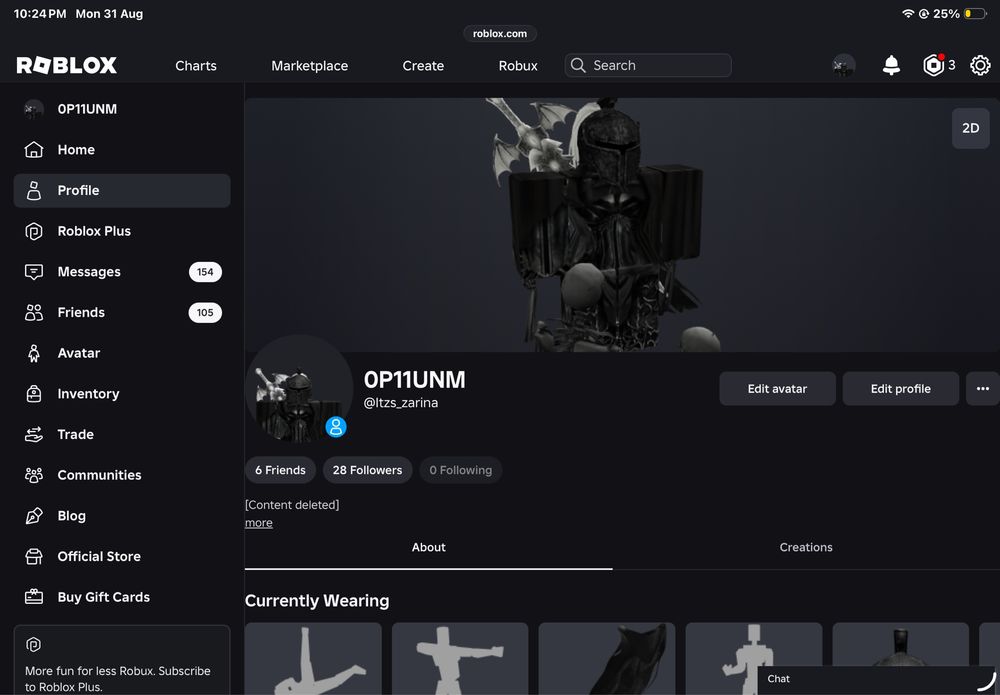
Task: Click the Roblox logo in the header
Action: click(66, 65)
